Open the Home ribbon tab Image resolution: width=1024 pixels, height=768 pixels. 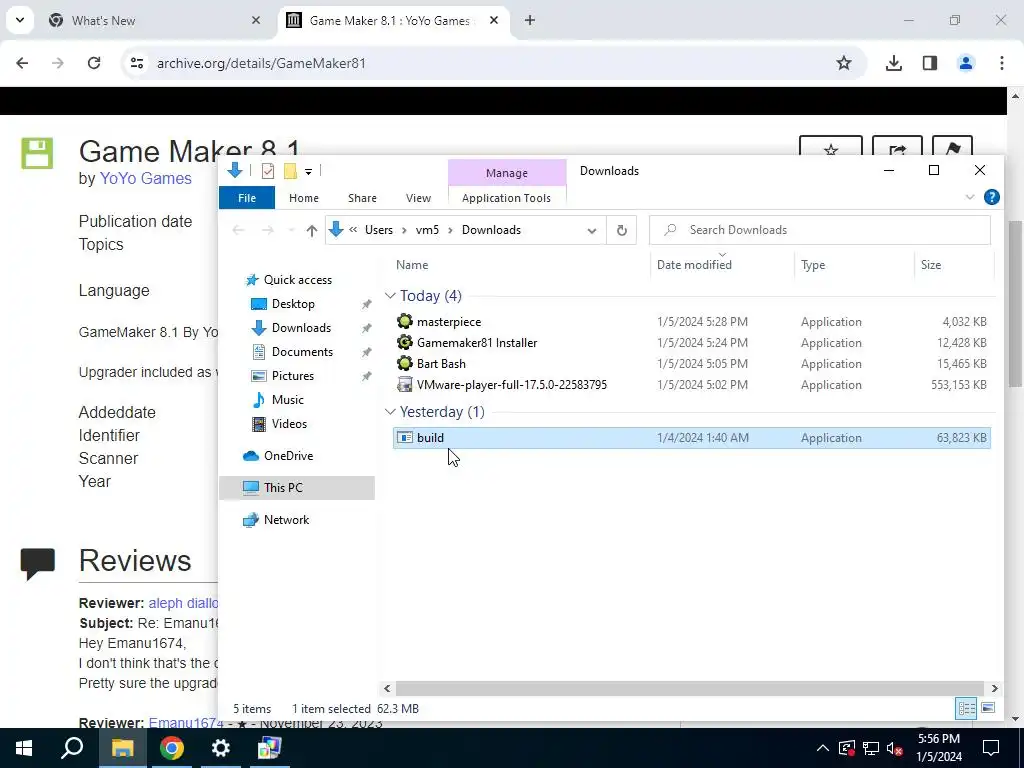(304, 198)
